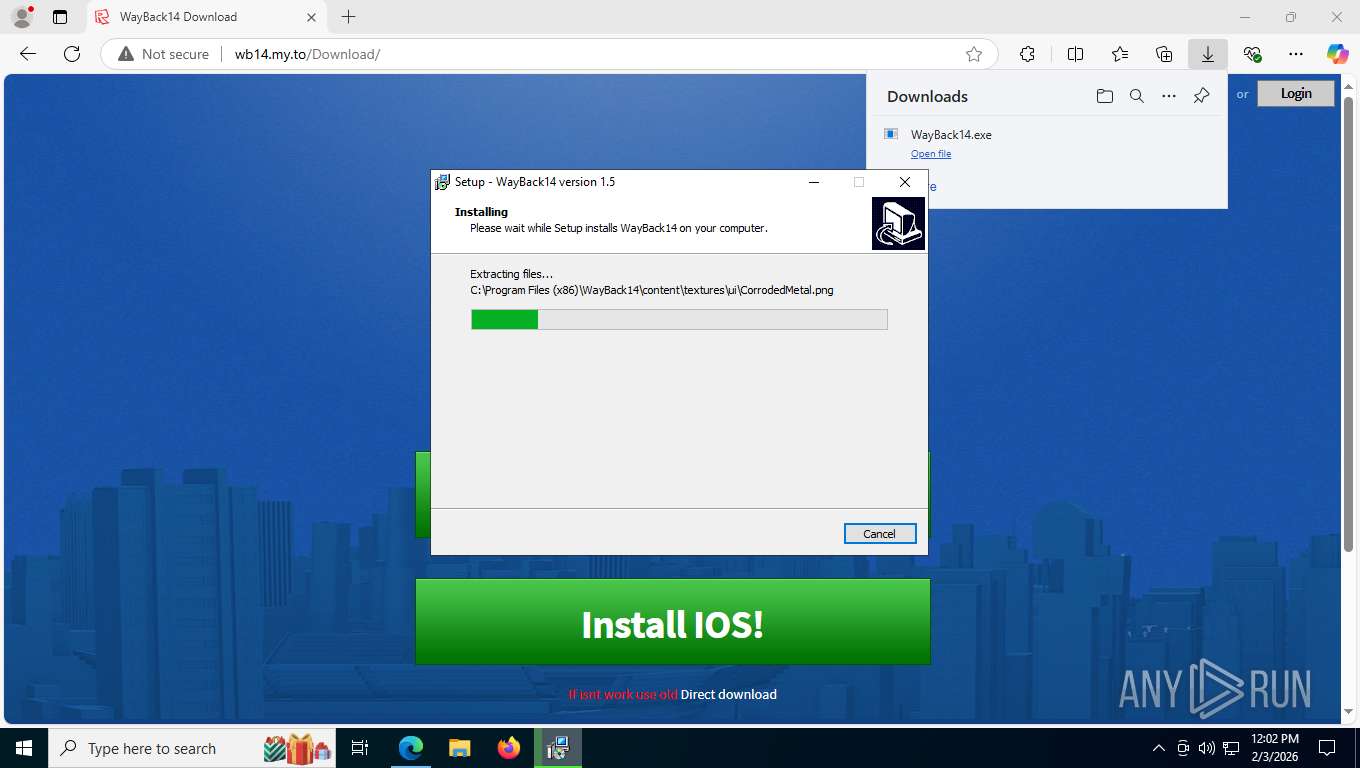
Task: Open Task View on the taskbar
Action: point(360,748)
